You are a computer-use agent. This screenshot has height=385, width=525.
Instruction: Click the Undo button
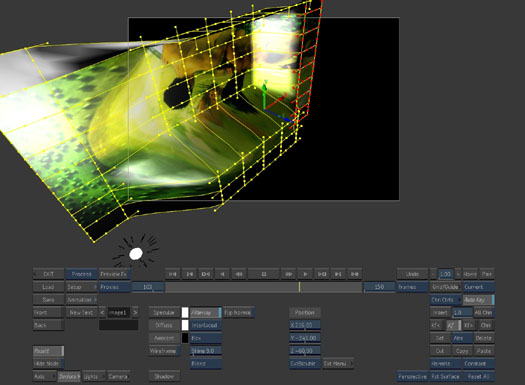click(412, 274)
